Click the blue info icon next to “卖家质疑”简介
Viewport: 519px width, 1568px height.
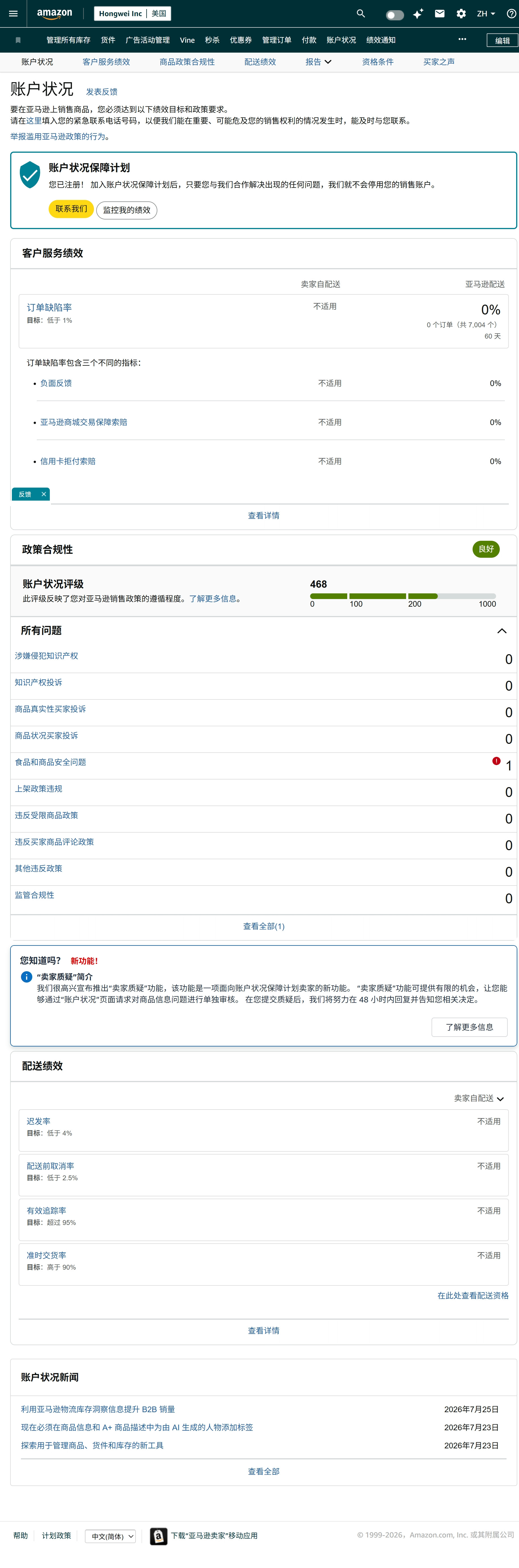point(26,977)
